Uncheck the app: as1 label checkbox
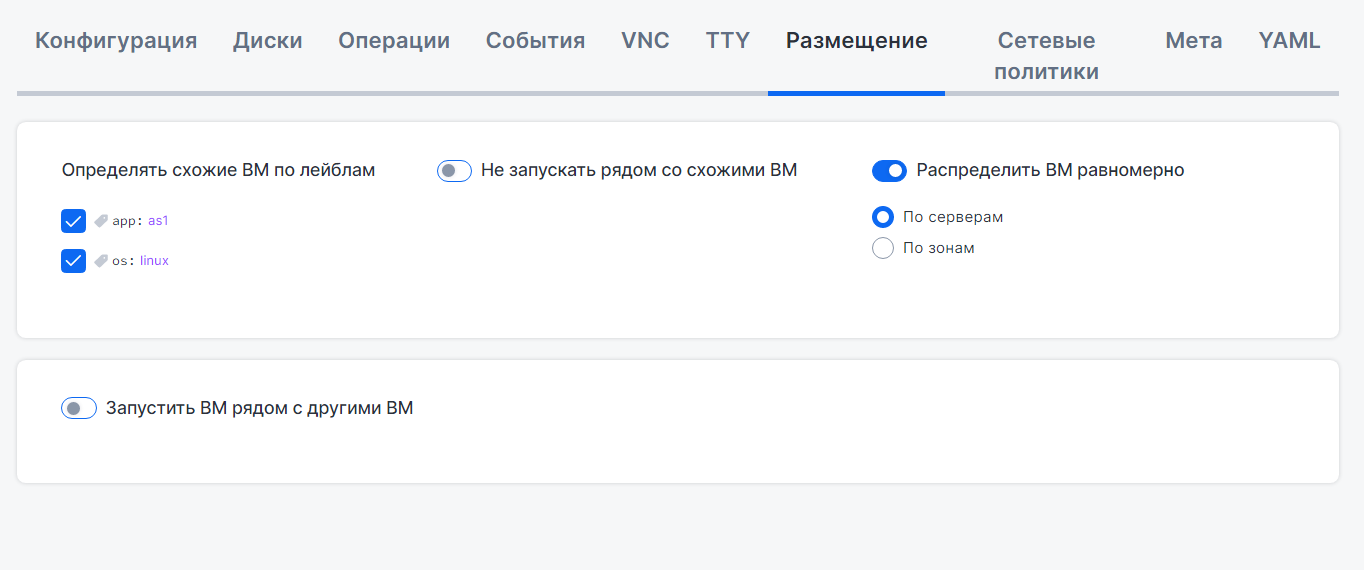Screen dimensions: 1364x570 click(74, 221)
